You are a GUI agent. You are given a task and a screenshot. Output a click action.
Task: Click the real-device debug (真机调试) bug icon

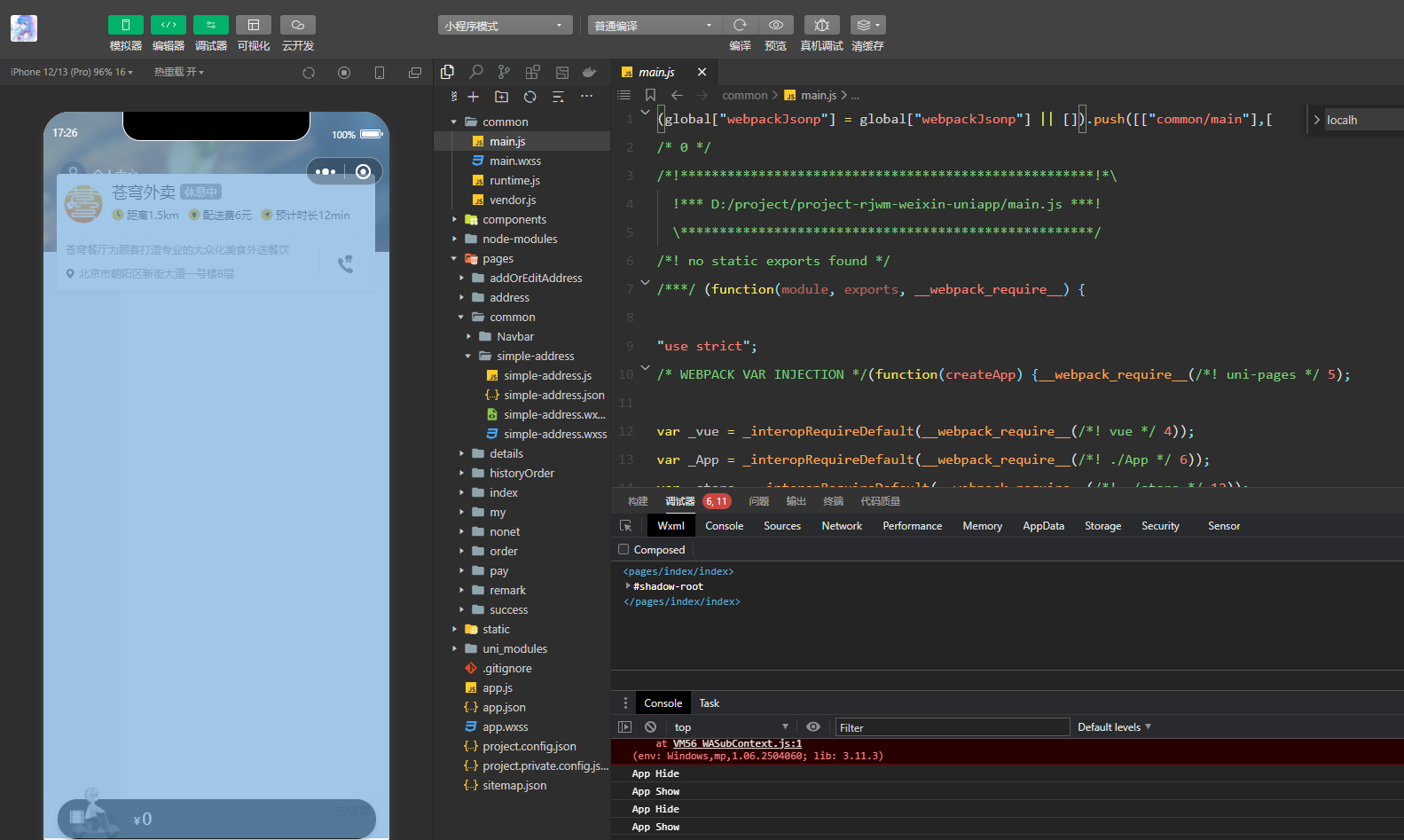pyautogui.click(x=821, y=25)
